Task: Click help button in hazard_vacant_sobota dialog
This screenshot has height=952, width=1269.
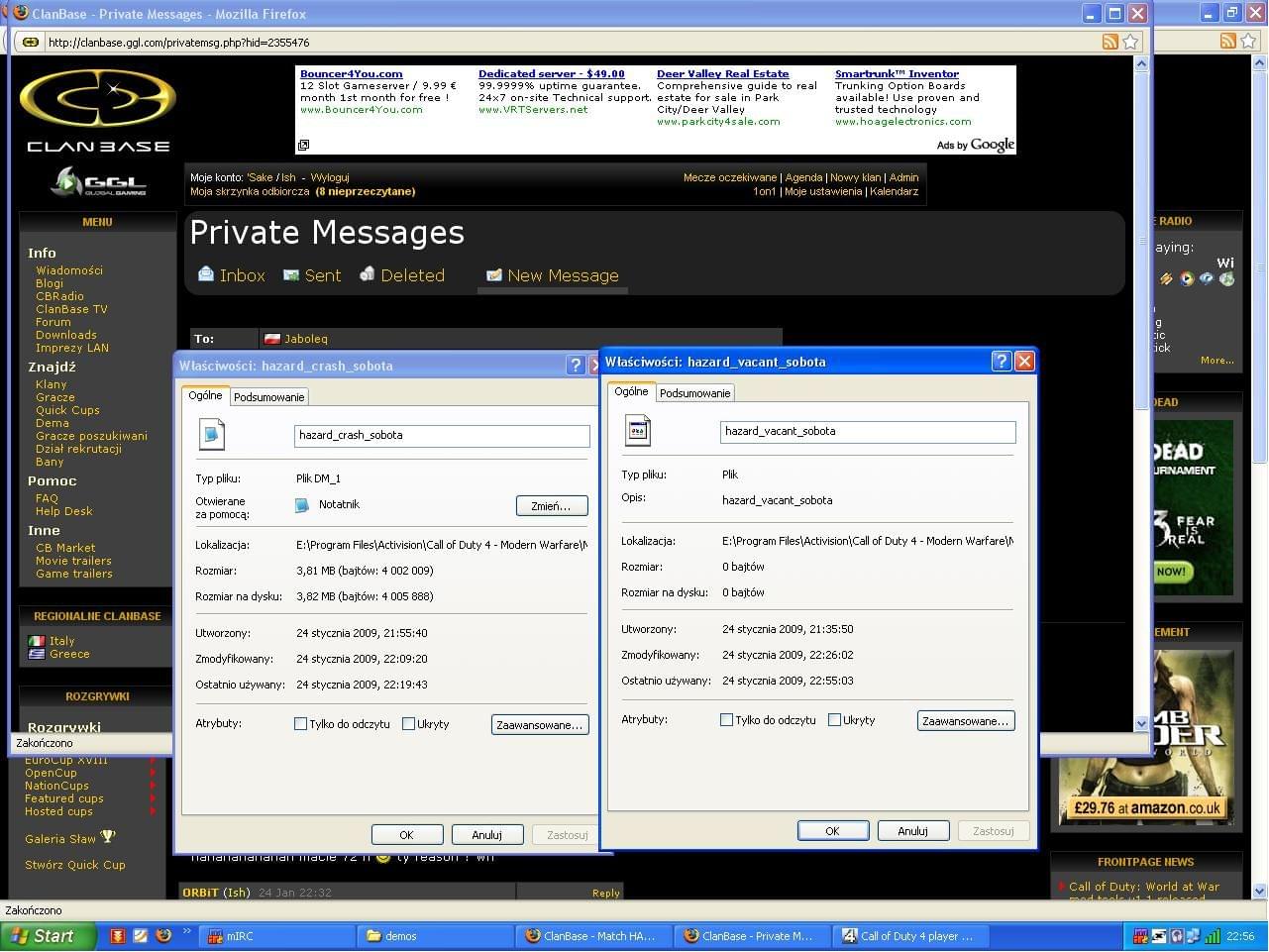Action: pos(1002,362)
